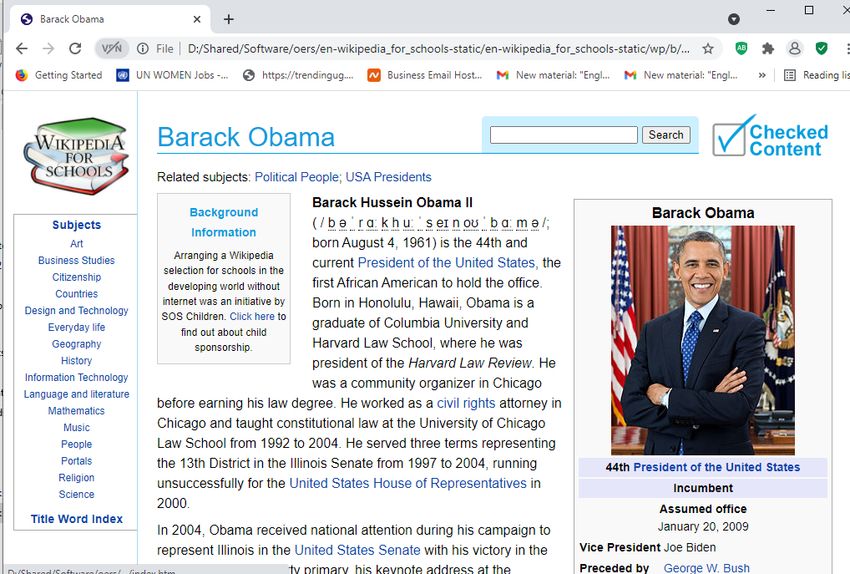Open Language and literature subject
Viewport: 850px width, 574px height.
(76, 395)
